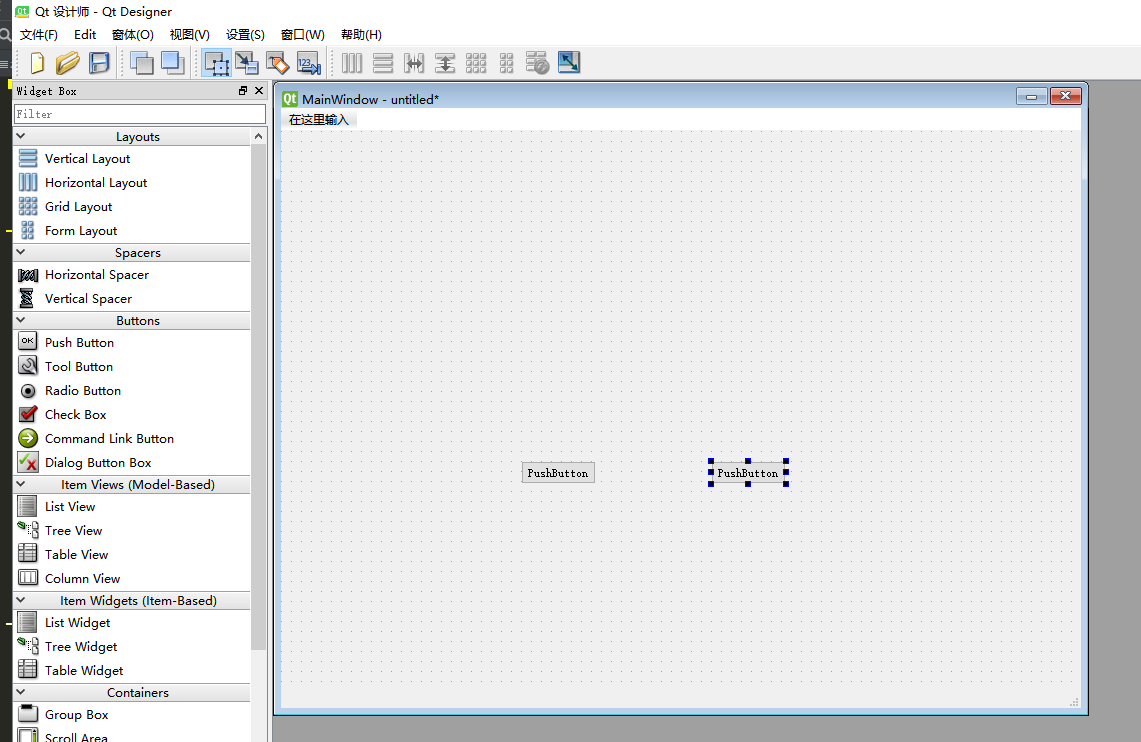
Task: Focus the Widget Box Filter field
Action: coord(140,114)
